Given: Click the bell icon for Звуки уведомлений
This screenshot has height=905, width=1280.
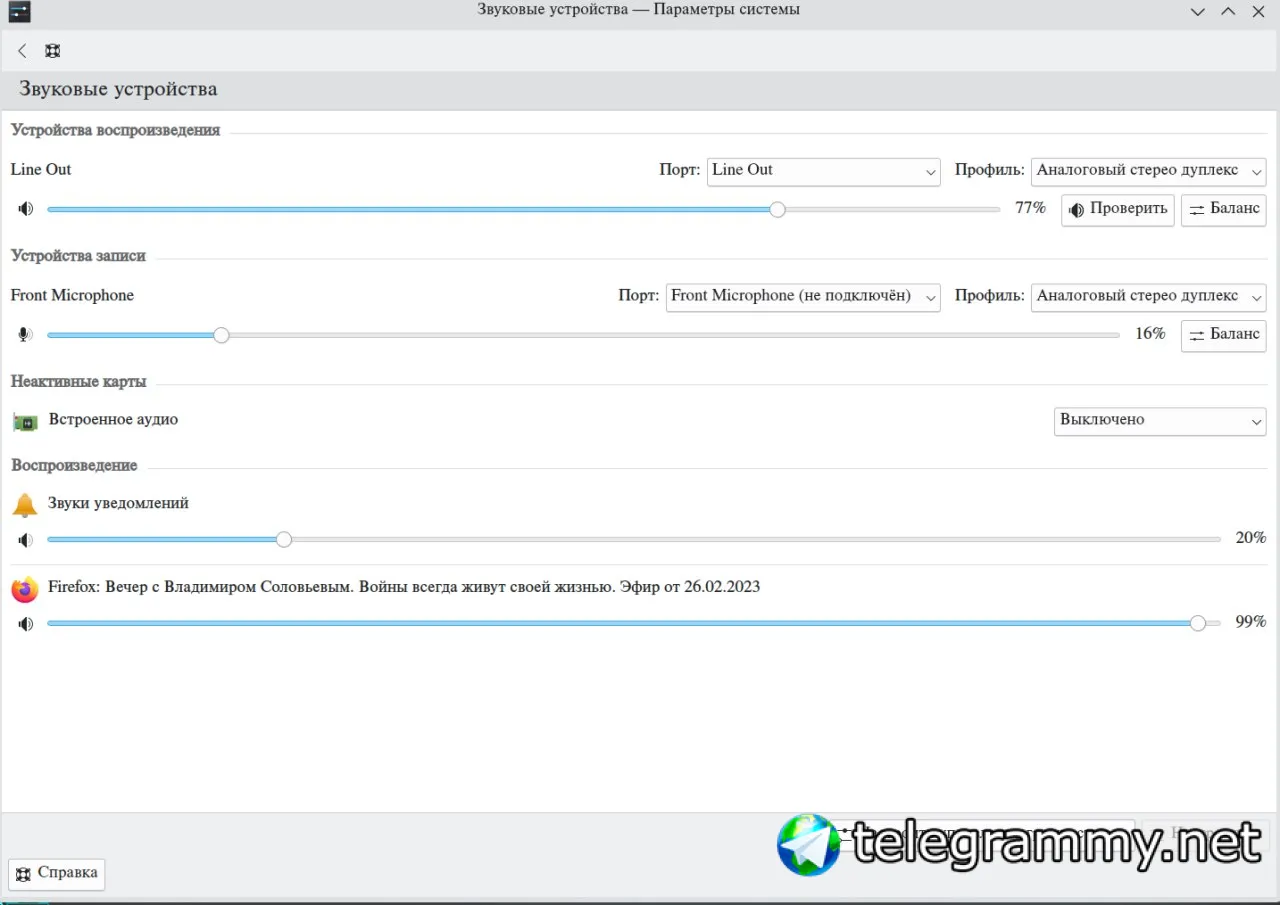Looking at the screenshot, I should coord(25,505).
